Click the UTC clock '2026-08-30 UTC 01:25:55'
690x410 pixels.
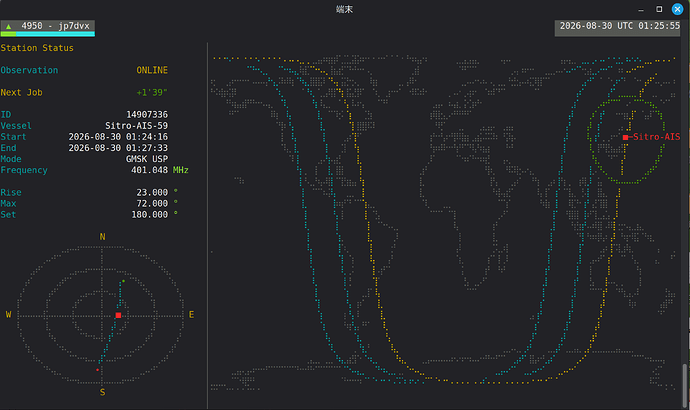pyautogui.click(x=620, y=26)
